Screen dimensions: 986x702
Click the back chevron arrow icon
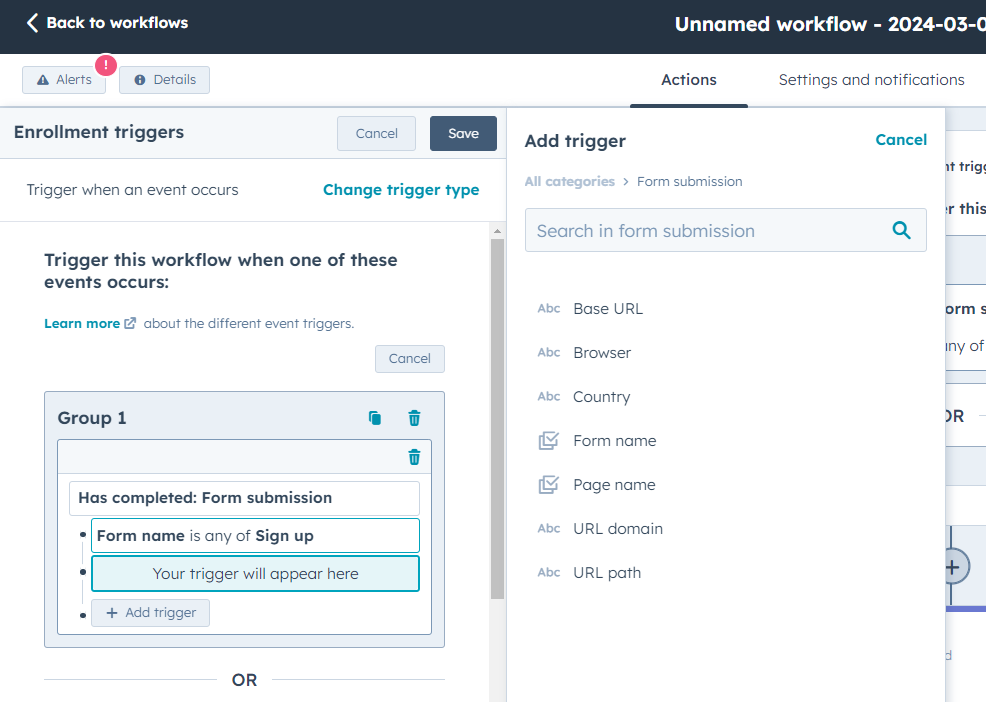[x=31, y=22]
